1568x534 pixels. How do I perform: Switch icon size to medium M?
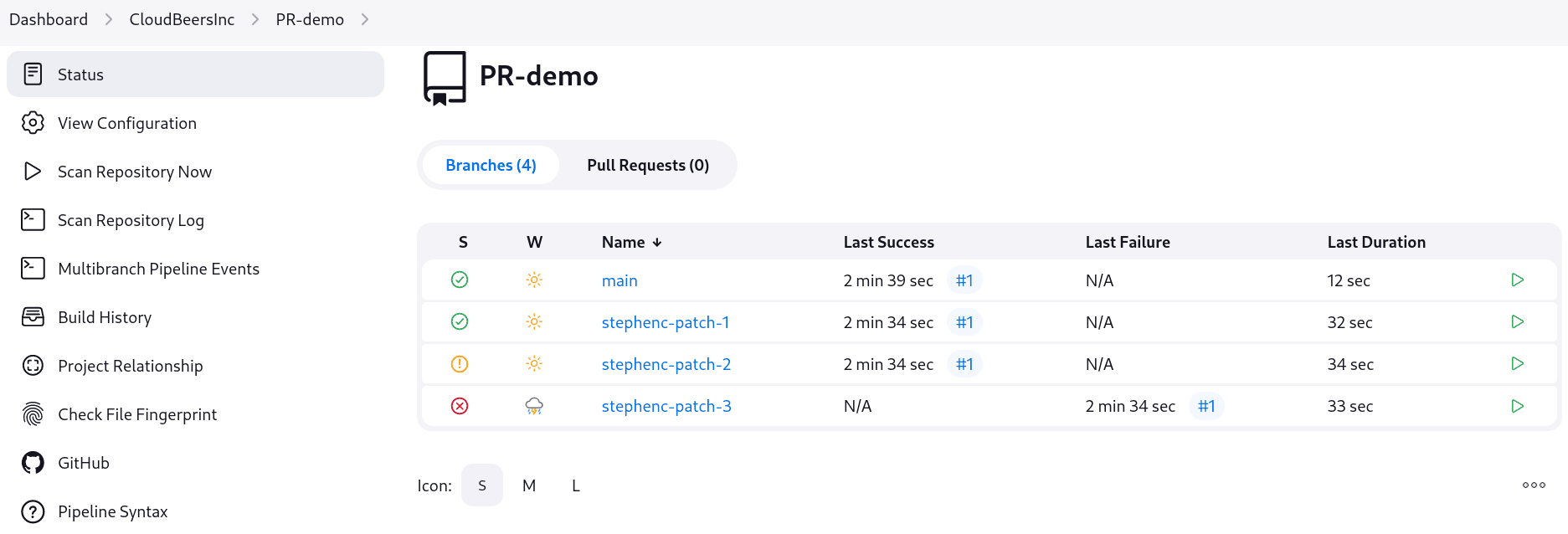pyautogui.click(x=529, y=485)
